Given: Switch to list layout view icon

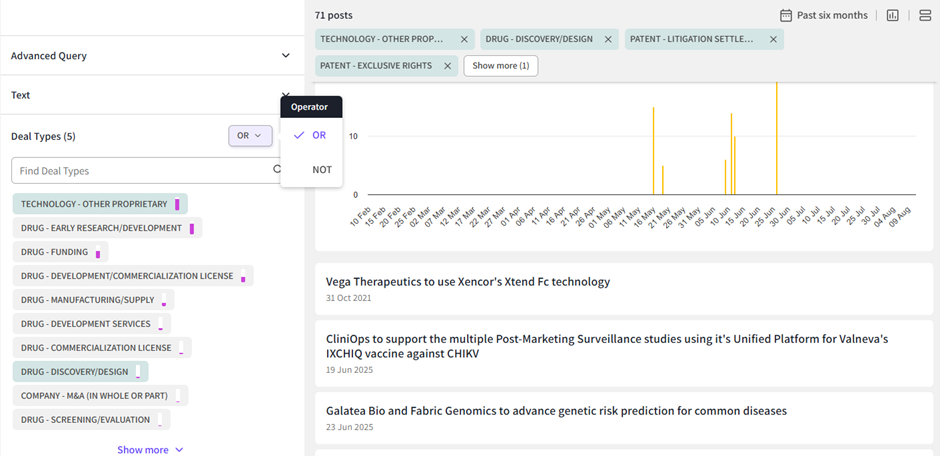Looking at the screenshot, I should tap(925, 15).
